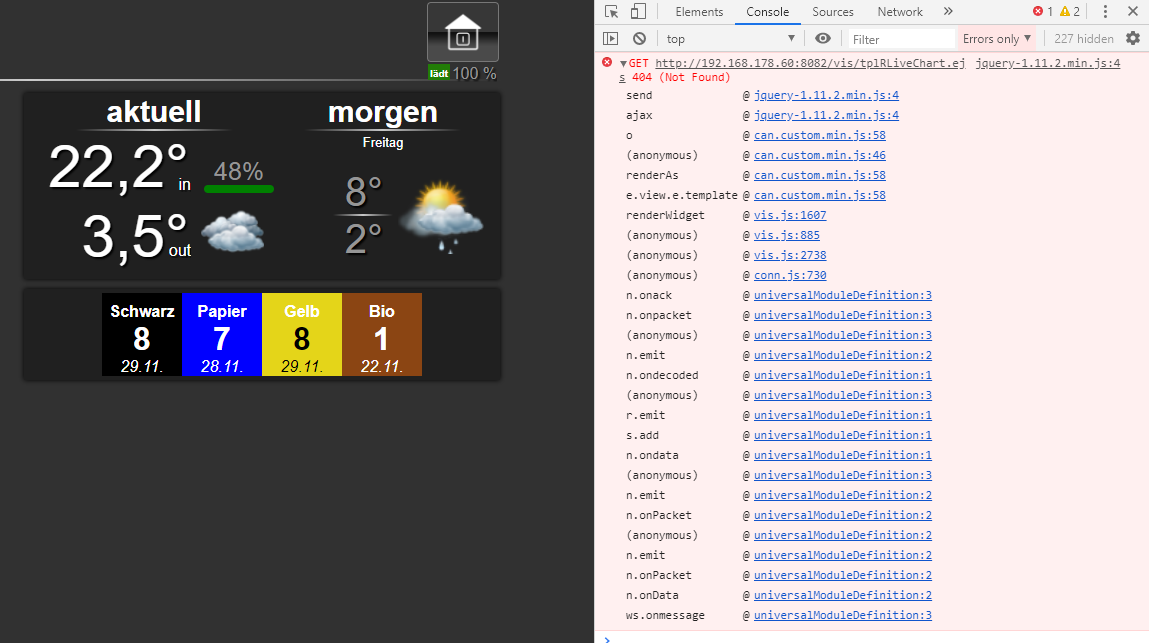
Task: Toggle the device toolbar icon
Action: (638, 12)
